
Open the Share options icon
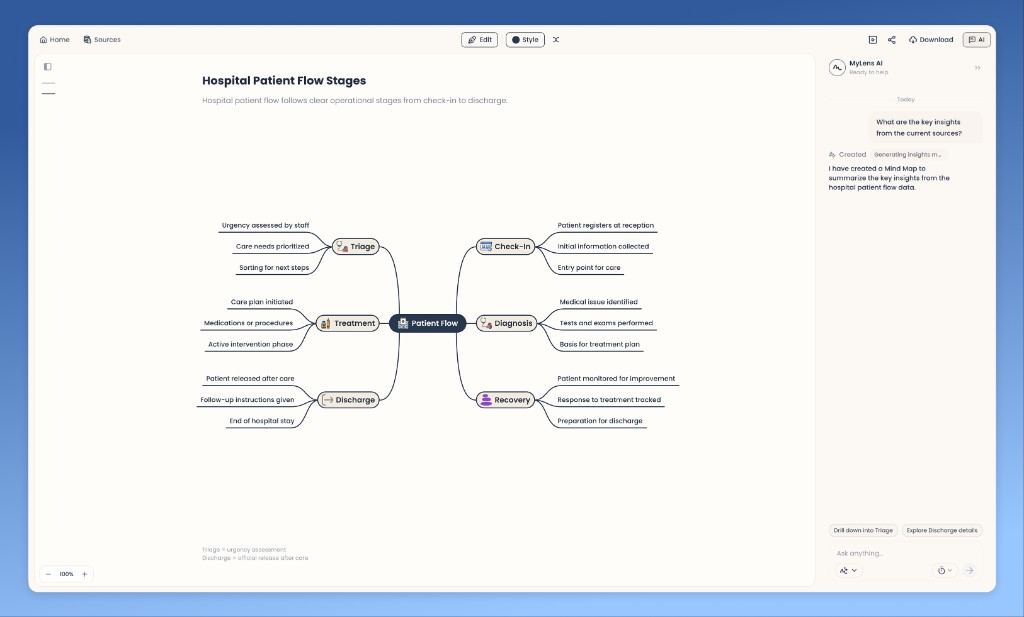pos(891,39)
